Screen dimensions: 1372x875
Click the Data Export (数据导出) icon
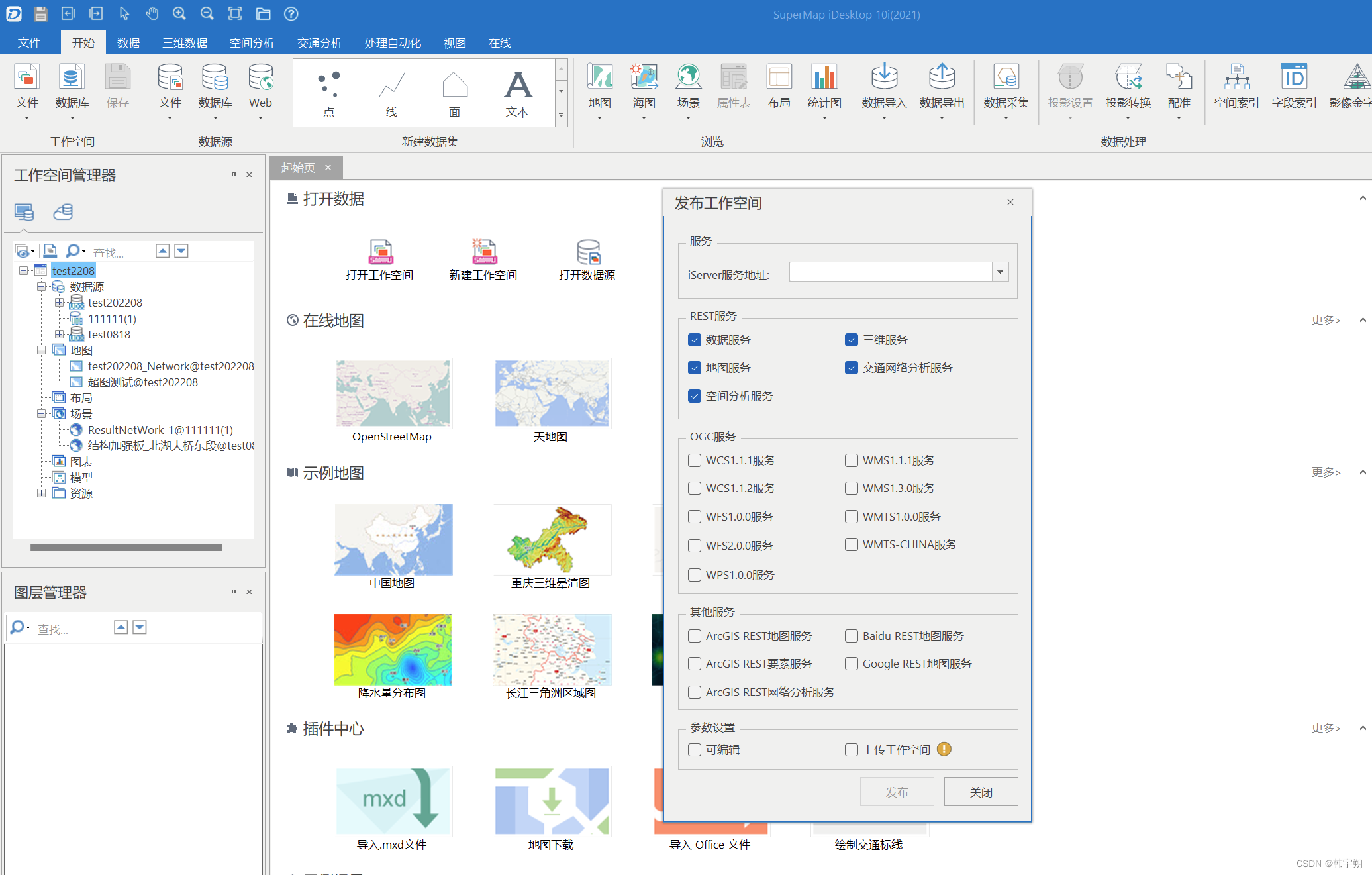pyautogui.click(x=942, y=86)
